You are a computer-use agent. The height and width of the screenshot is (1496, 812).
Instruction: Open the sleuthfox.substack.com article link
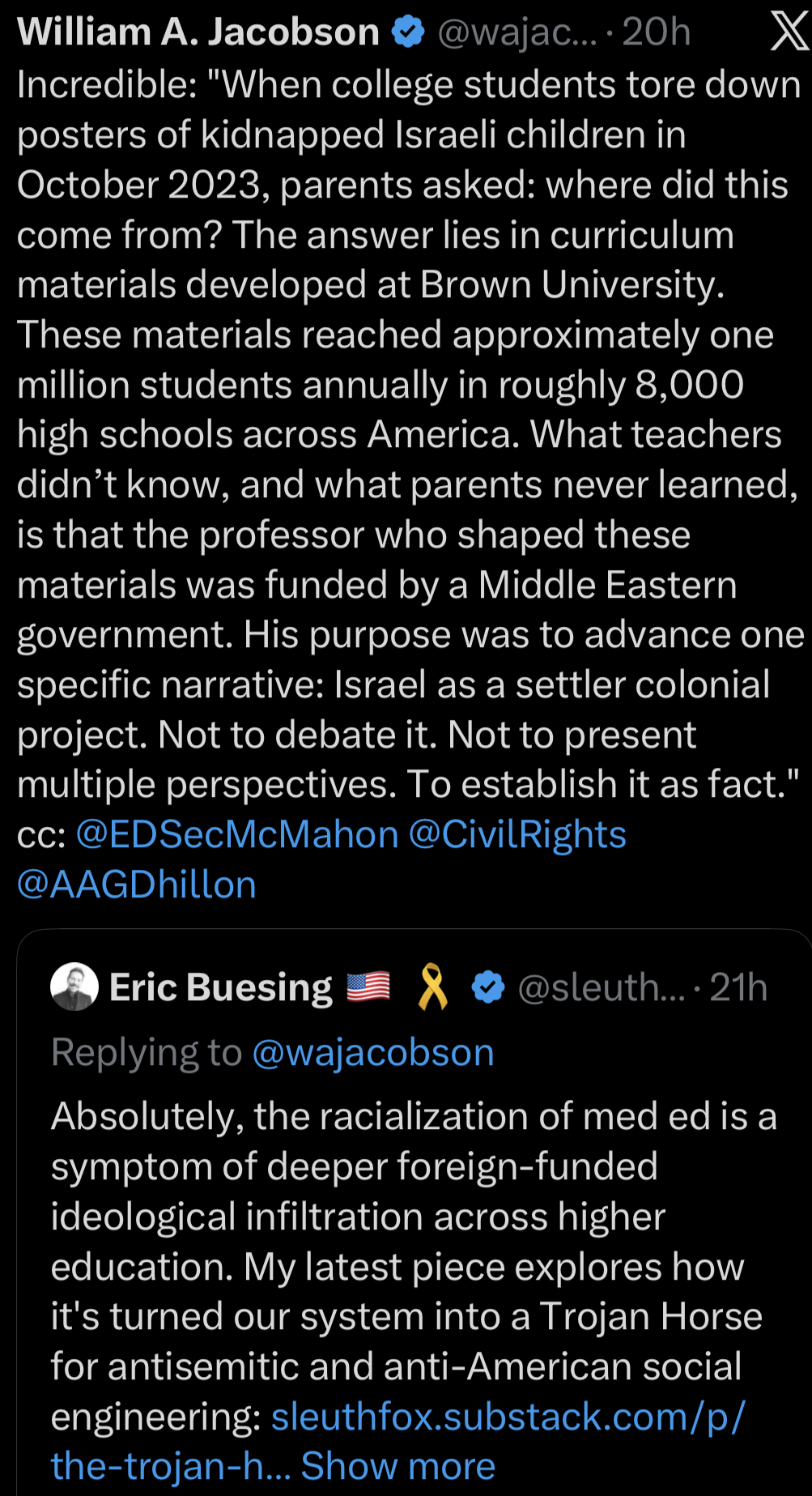pyautogui.click(x=508, y=1417)
